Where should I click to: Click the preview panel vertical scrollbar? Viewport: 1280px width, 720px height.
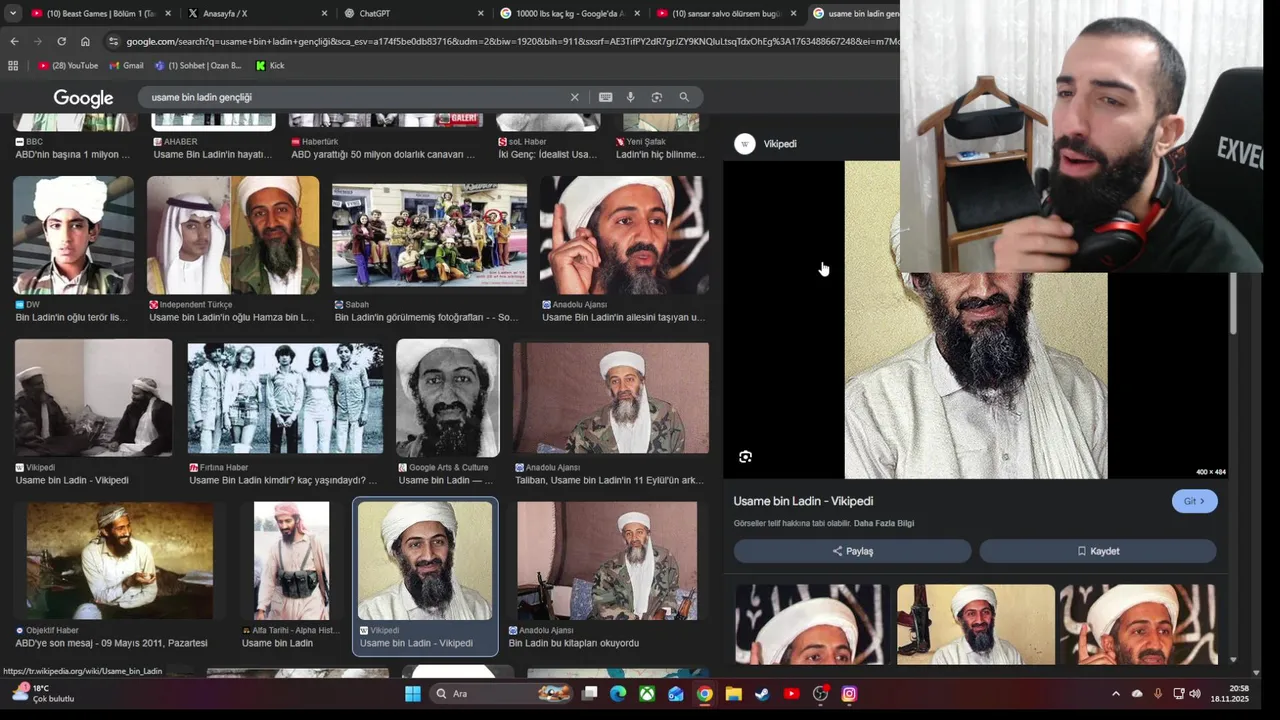point(1233,303)
